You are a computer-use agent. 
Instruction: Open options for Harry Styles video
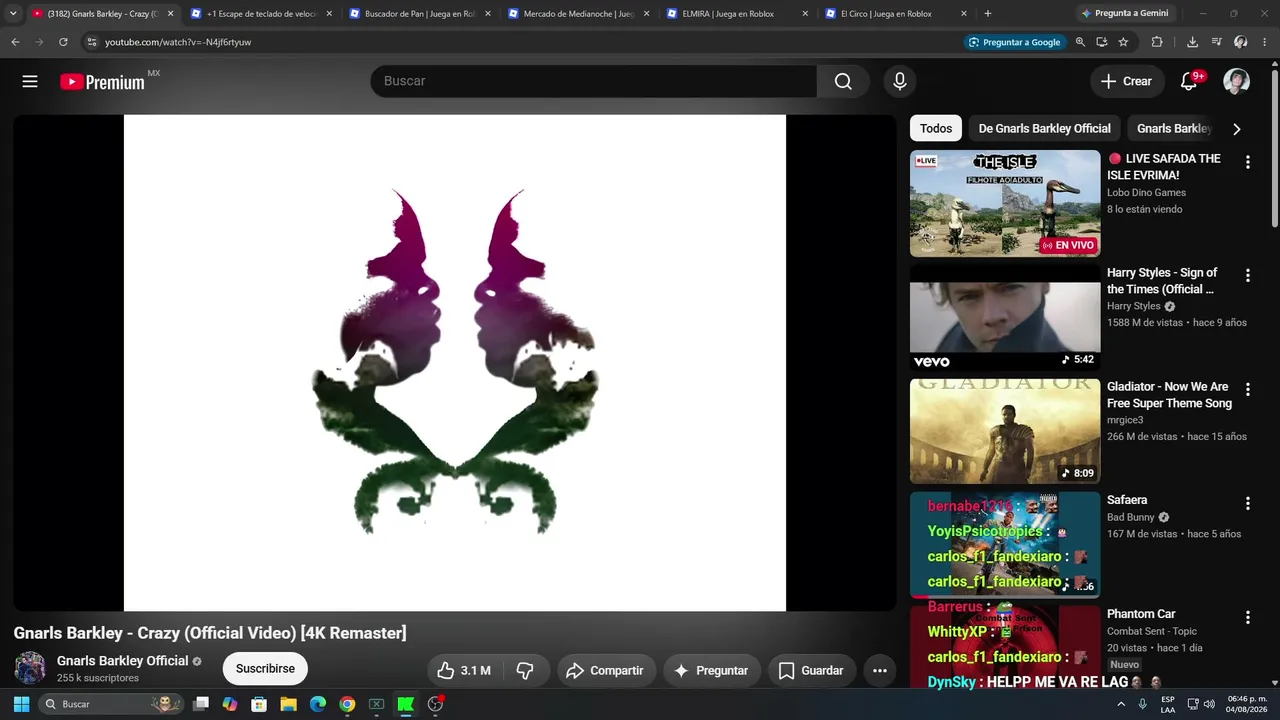point(1247,276)
